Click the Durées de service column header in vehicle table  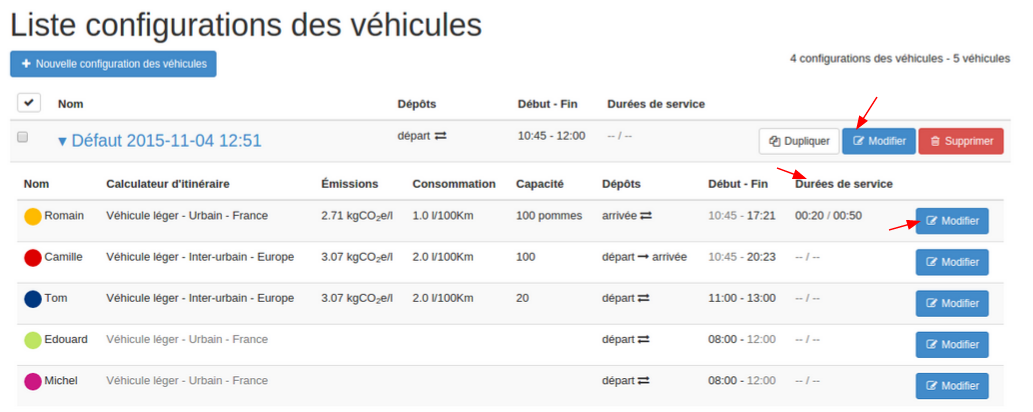[843, 184]
